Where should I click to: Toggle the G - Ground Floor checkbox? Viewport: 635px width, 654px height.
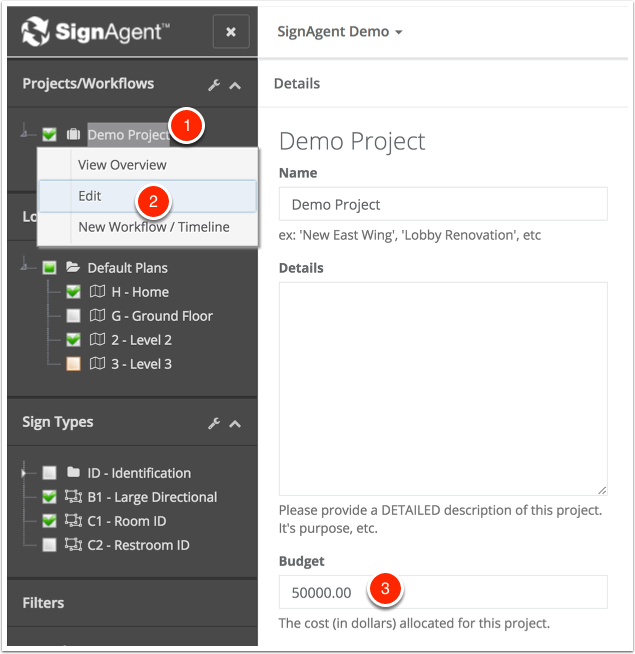pyautogui.click(x=73, y=316)
